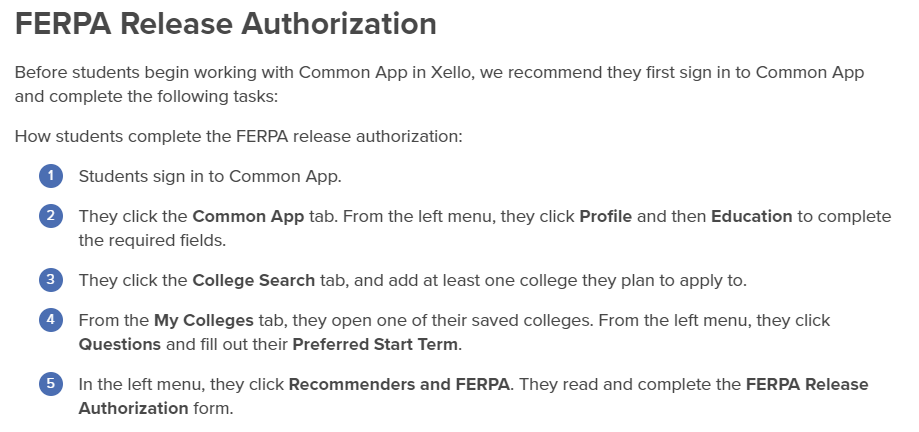Viewport: 919px width, 432px height.
Task: Click the bold Common App text
Action: coord(249,217)
